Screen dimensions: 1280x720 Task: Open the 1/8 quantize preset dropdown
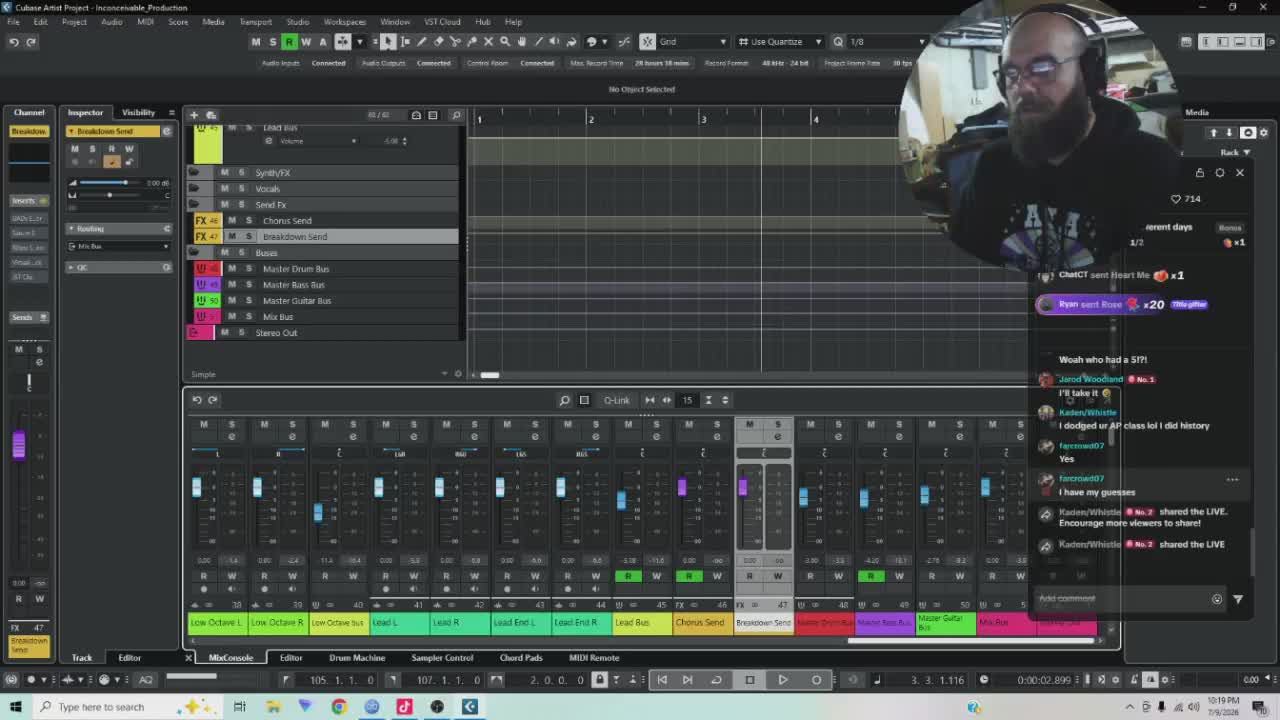pyautogui.click(x=888, y=42)
